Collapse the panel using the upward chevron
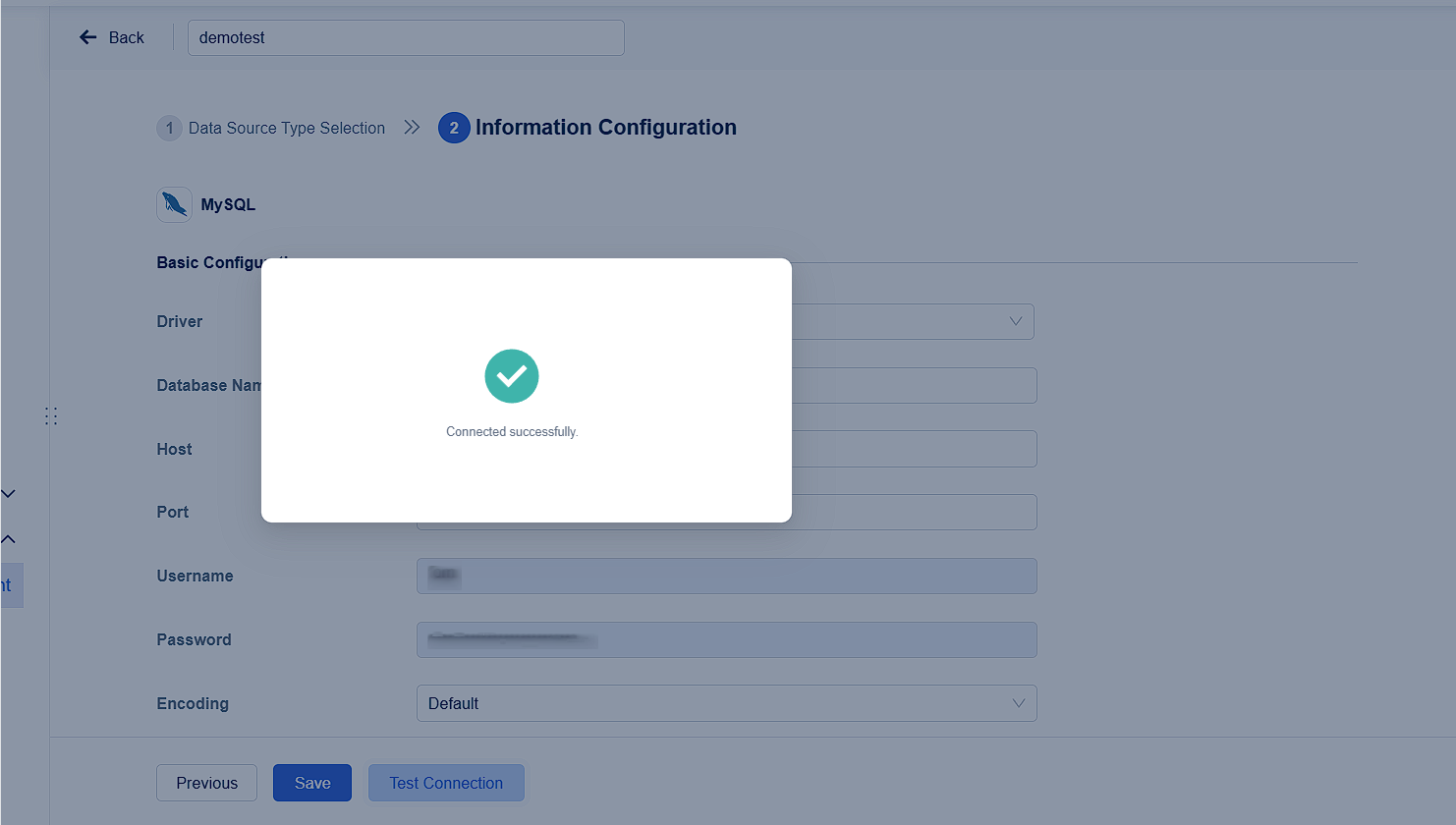Image resolution: width=1456 pixels, height=825 pixels. [9, 538]
